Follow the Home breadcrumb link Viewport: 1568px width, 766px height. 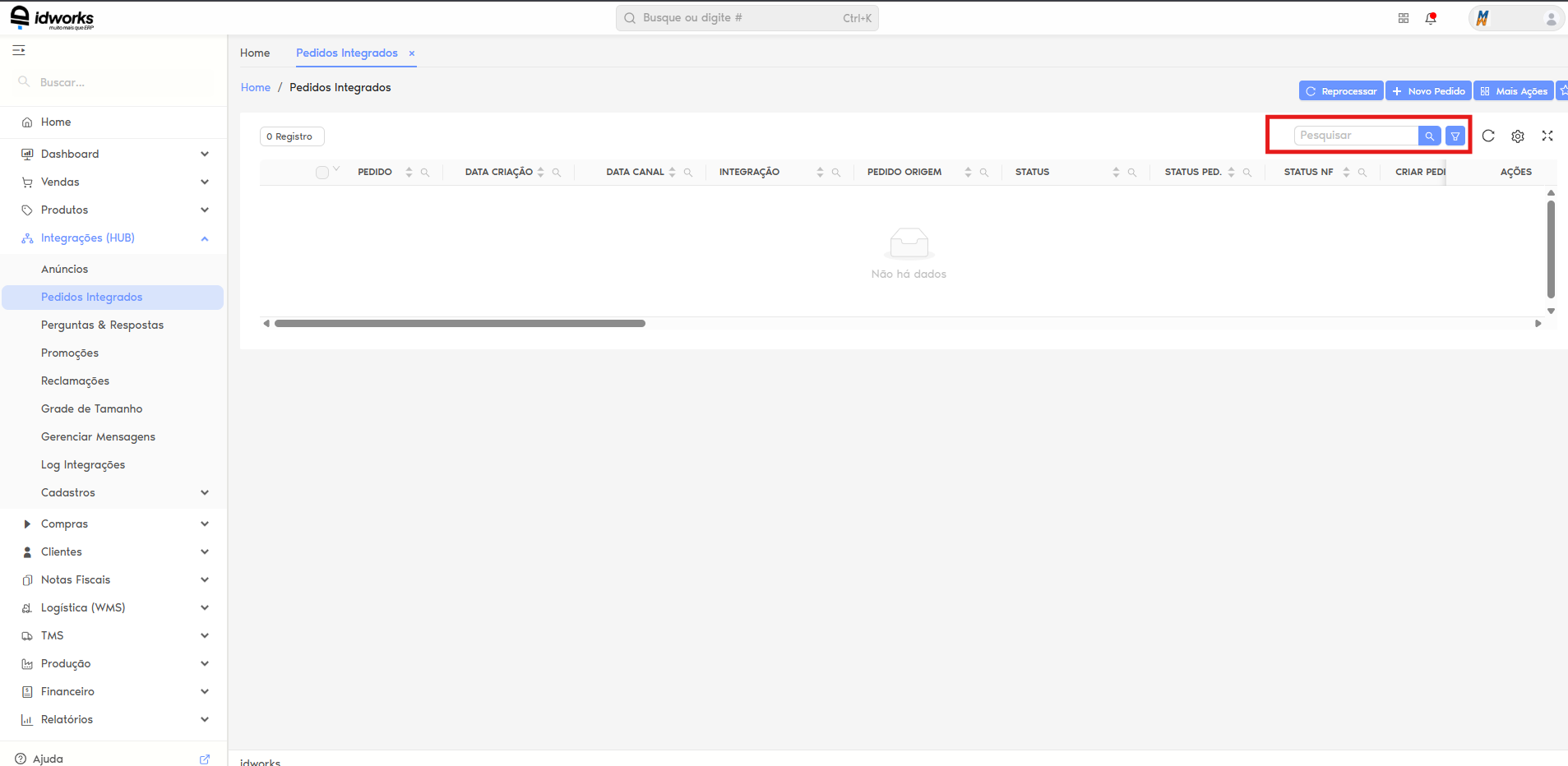pos(256,87)
